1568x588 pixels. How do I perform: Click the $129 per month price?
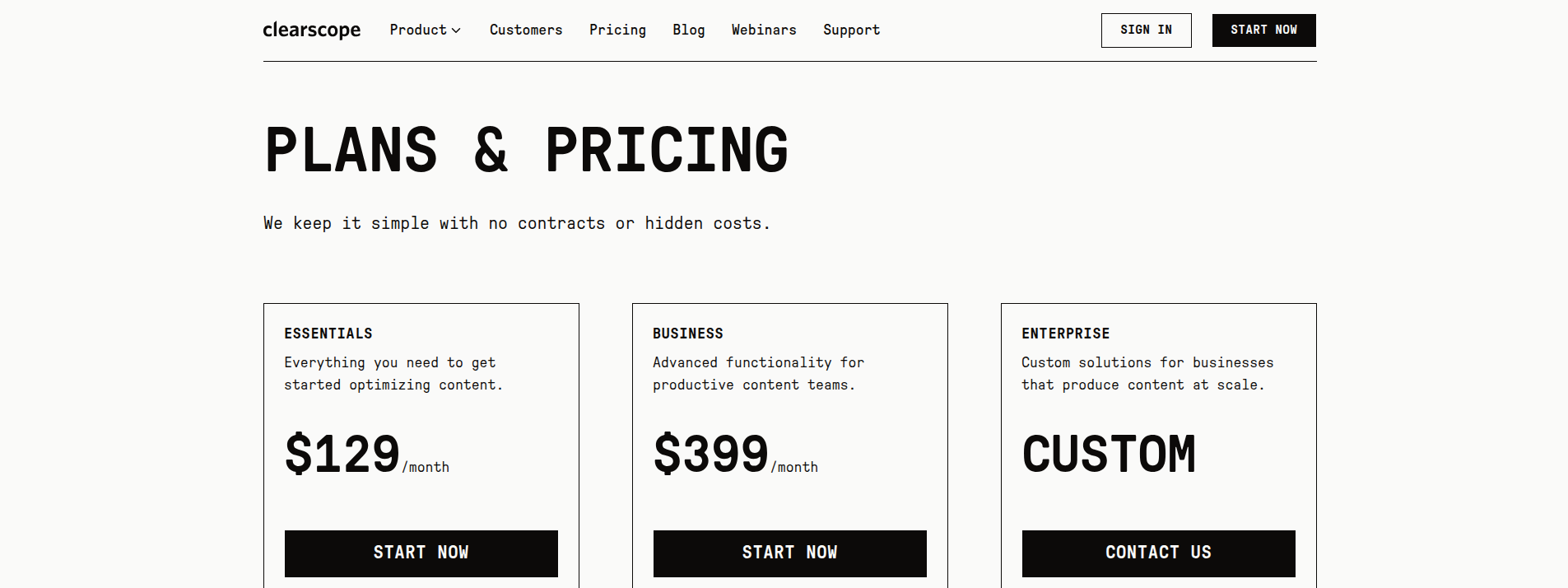click(x=365, y=453)
